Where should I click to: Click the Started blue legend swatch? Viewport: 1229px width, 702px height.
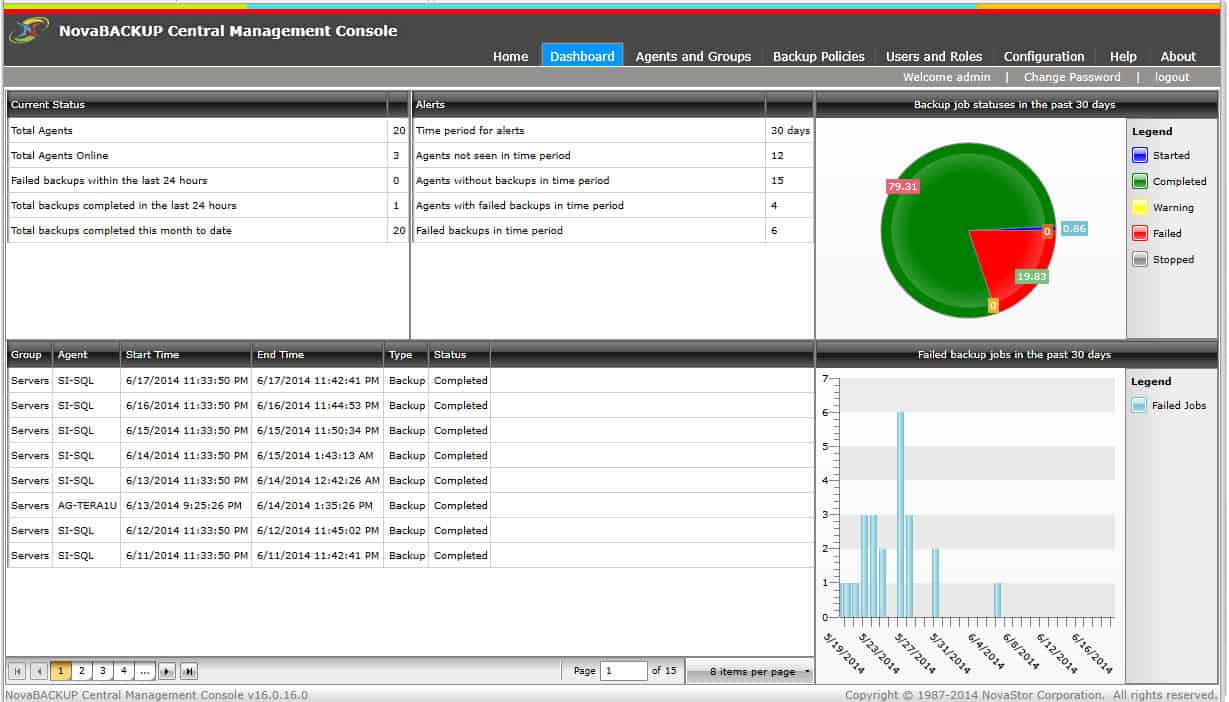point(1140,156)
